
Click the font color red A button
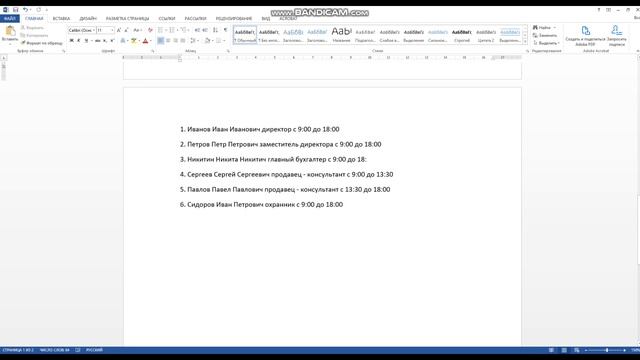click(x=145, y=41)
